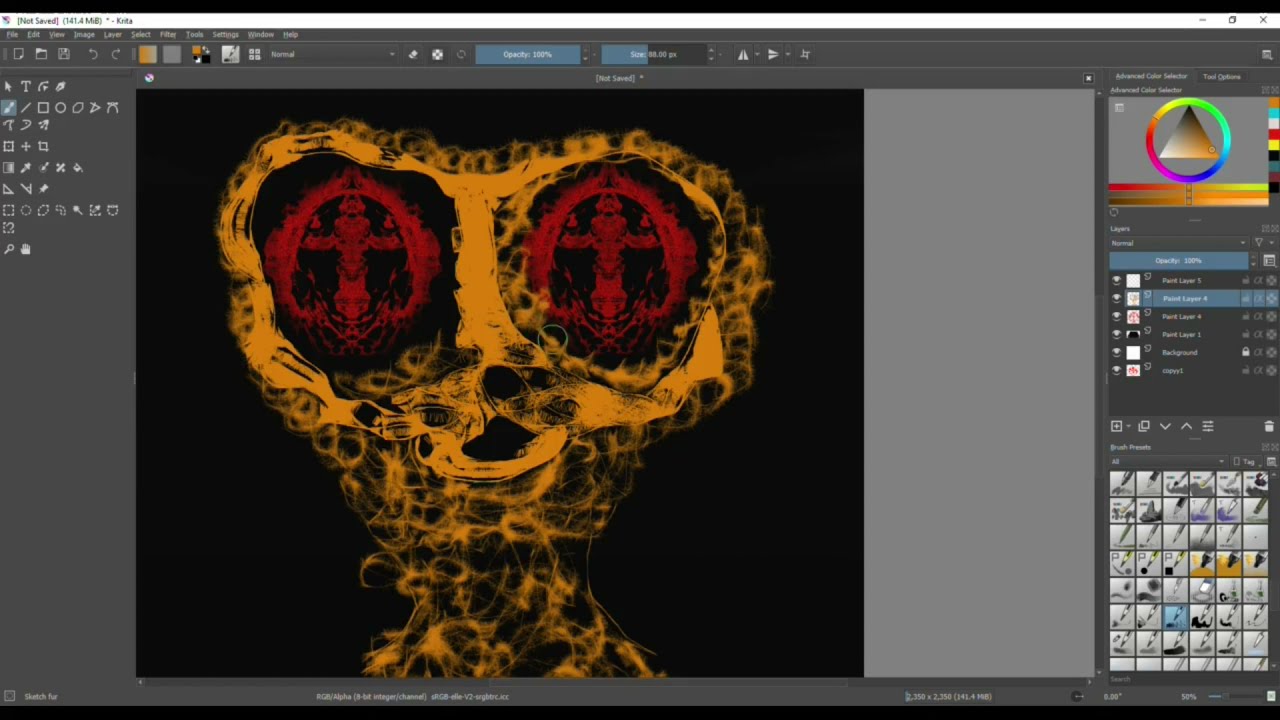Image resolution: width=1280 pixels, height=720 pixels.
Task: Open the Layer menu
Action: point(113,34)
